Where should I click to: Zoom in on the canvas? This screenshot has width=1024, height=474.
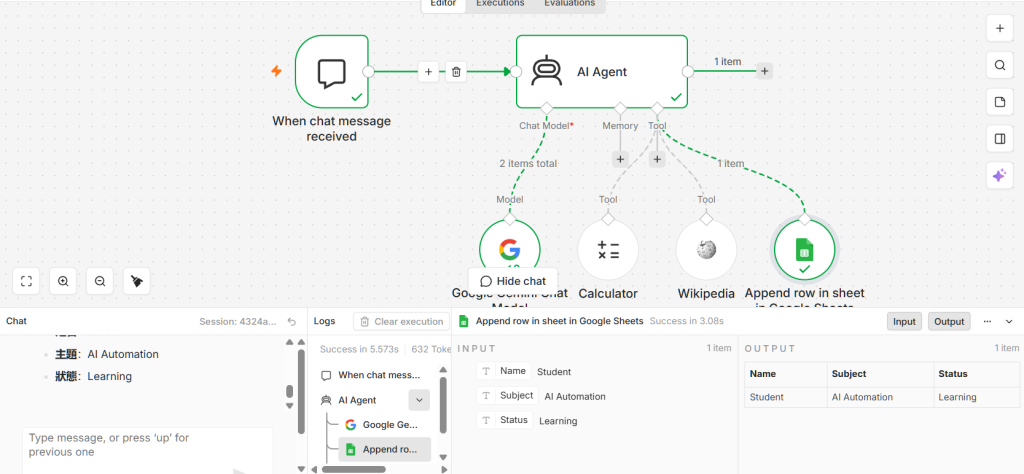coord(63,281)
